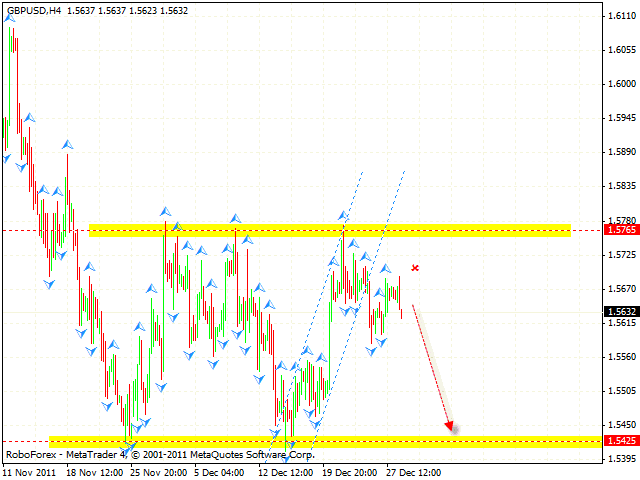640x480 pixels.
Task: Click the black 1.5632 current price tag
Action: (622, 312)
